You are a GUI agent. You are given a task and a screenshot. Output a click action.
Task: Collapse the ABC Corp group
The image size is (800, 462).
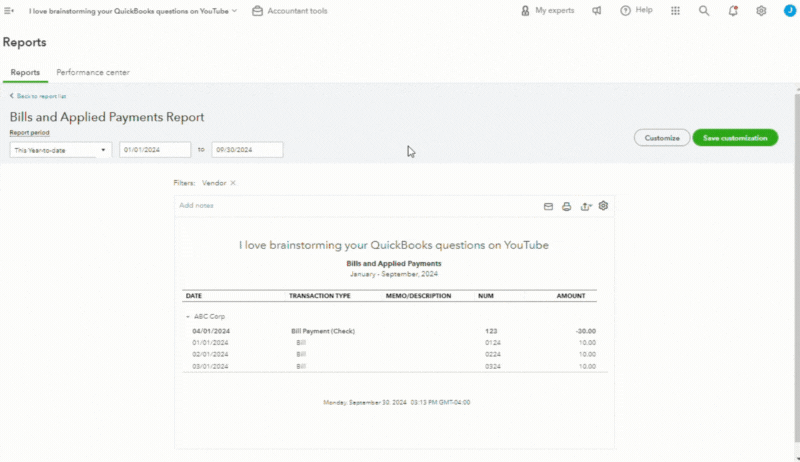[x=188, y=317]
